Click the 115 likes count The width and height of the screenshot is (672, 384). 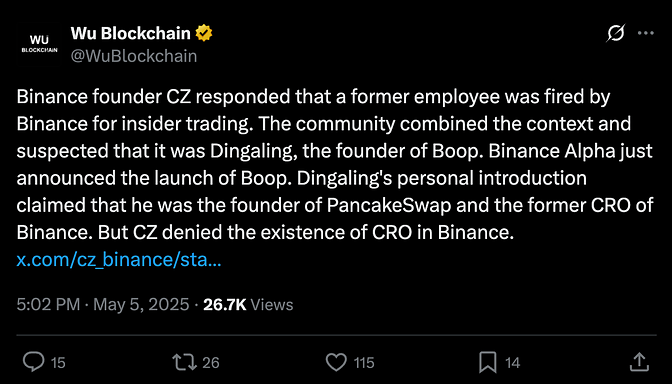pos(364,363)
